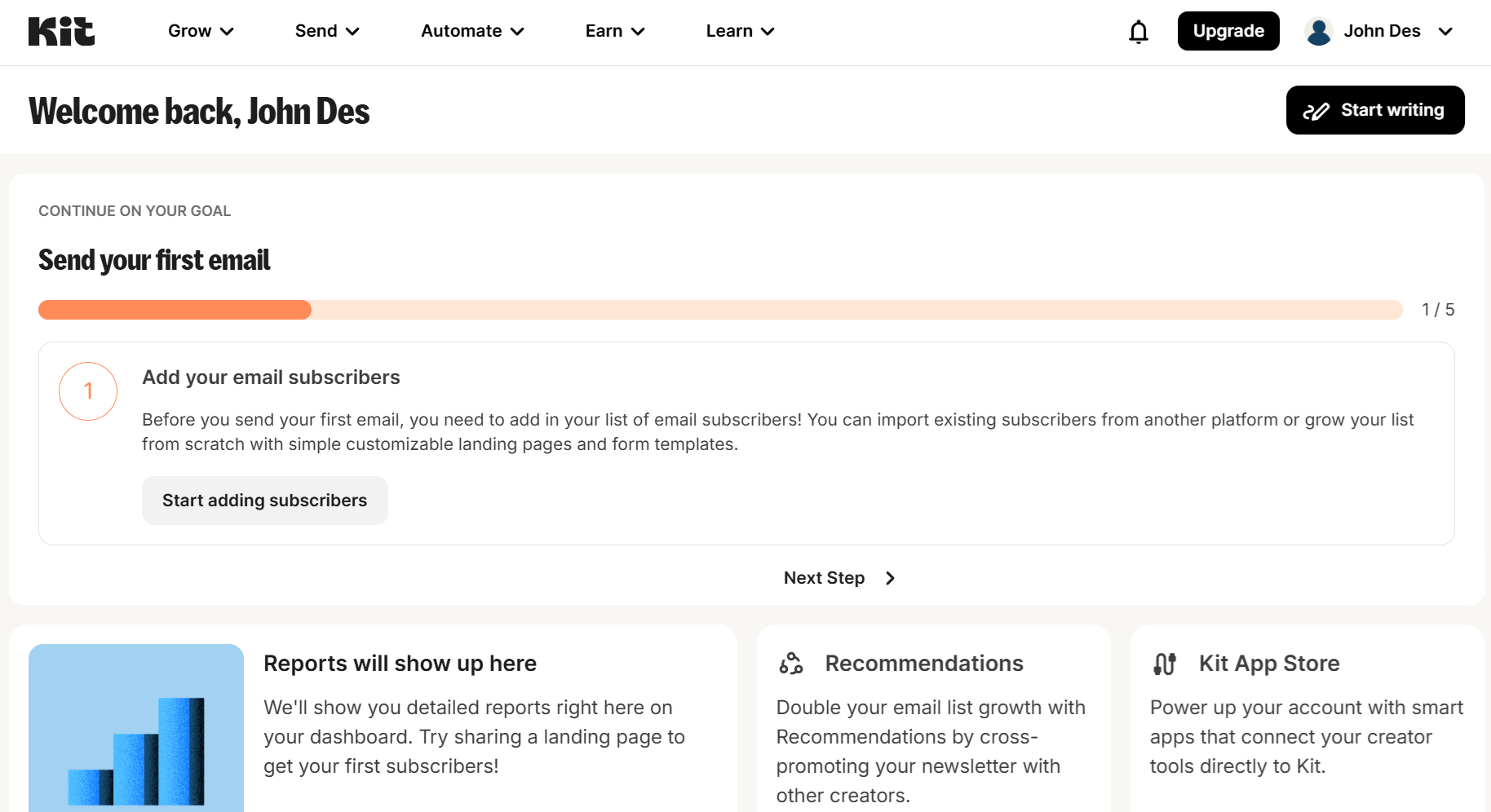Open the Learn menu
Viewport: 1491px width, 812px height.
click(x=739, y=31)
